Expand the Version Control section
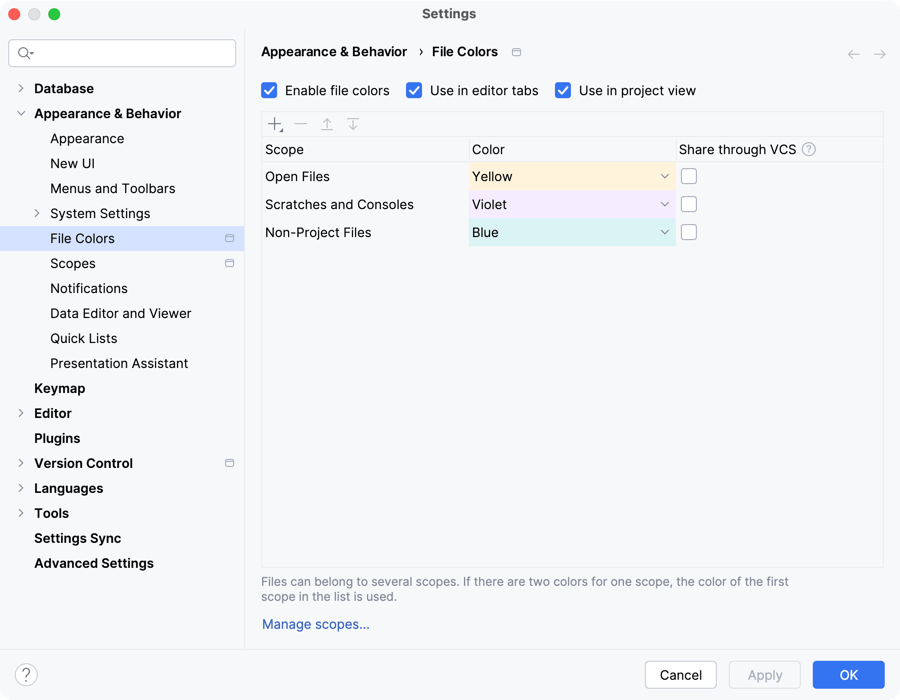This screenshot has width=900, height=700. pos(22,463)
